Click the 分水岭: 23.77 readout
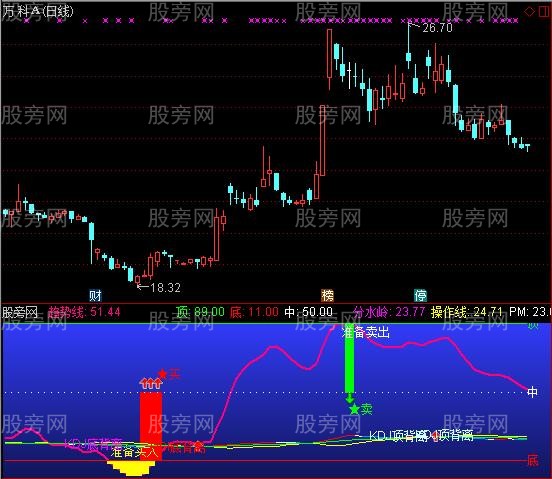552x479 pixels. tap(389, 312)
